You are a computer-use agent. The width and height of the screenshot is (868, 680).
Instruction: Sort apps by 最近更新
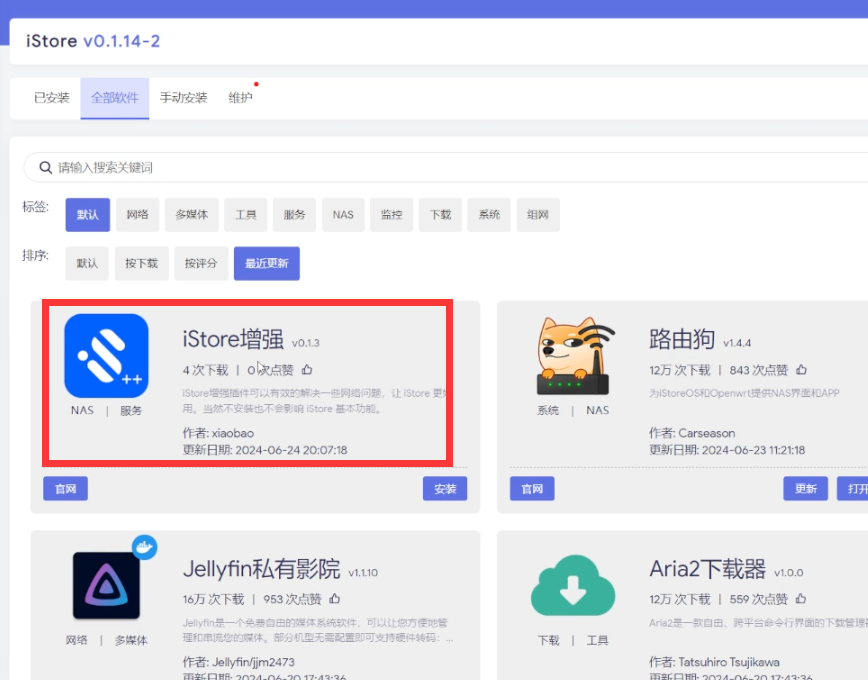click(267, 264)
